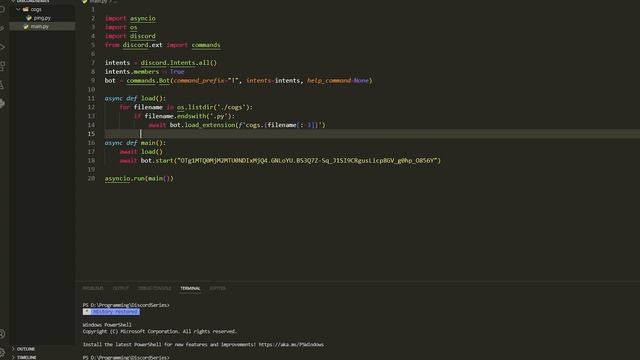
Task: Click 'discord.Intents.all()' in the code
Action: [179, 63]
